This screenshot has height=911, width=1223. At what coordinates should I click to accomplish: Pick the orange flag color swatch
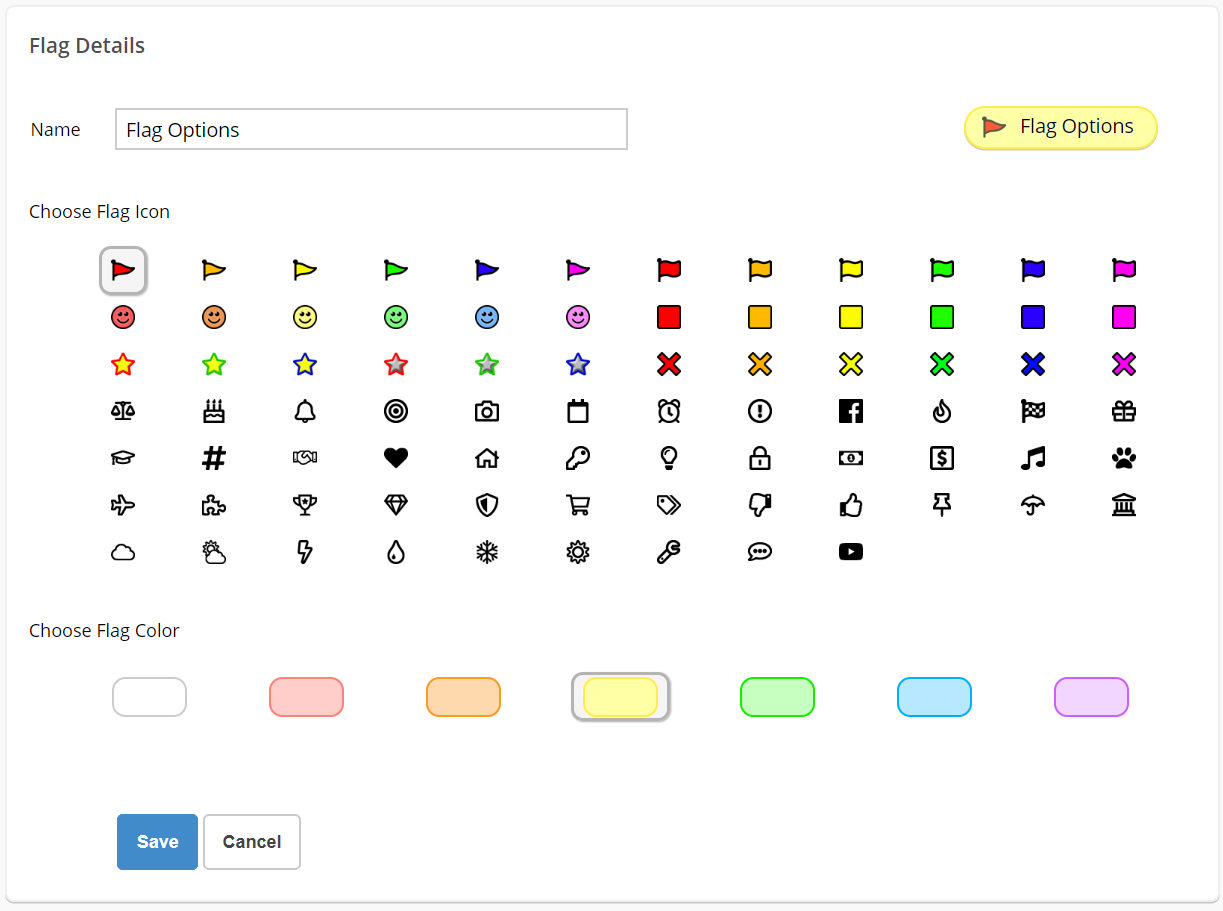pyautogui.click(x=464, y=697)
